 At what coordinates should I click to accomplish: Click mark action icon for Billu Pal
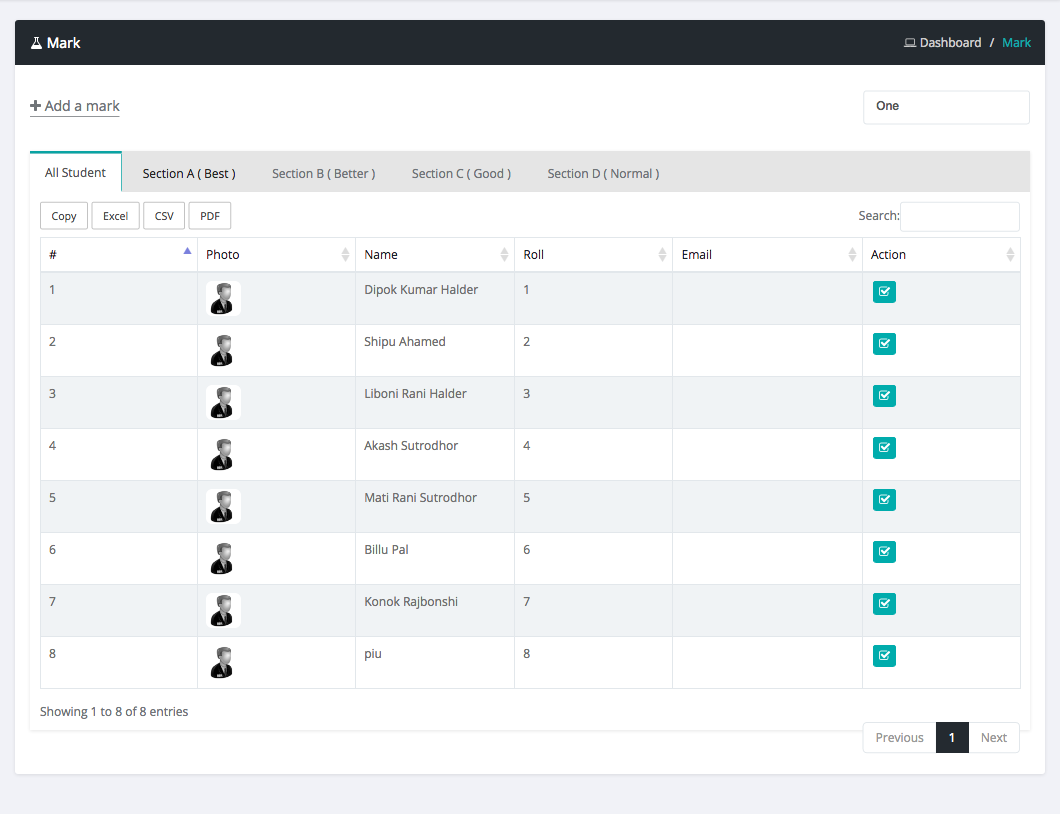[x=884, y=552]
